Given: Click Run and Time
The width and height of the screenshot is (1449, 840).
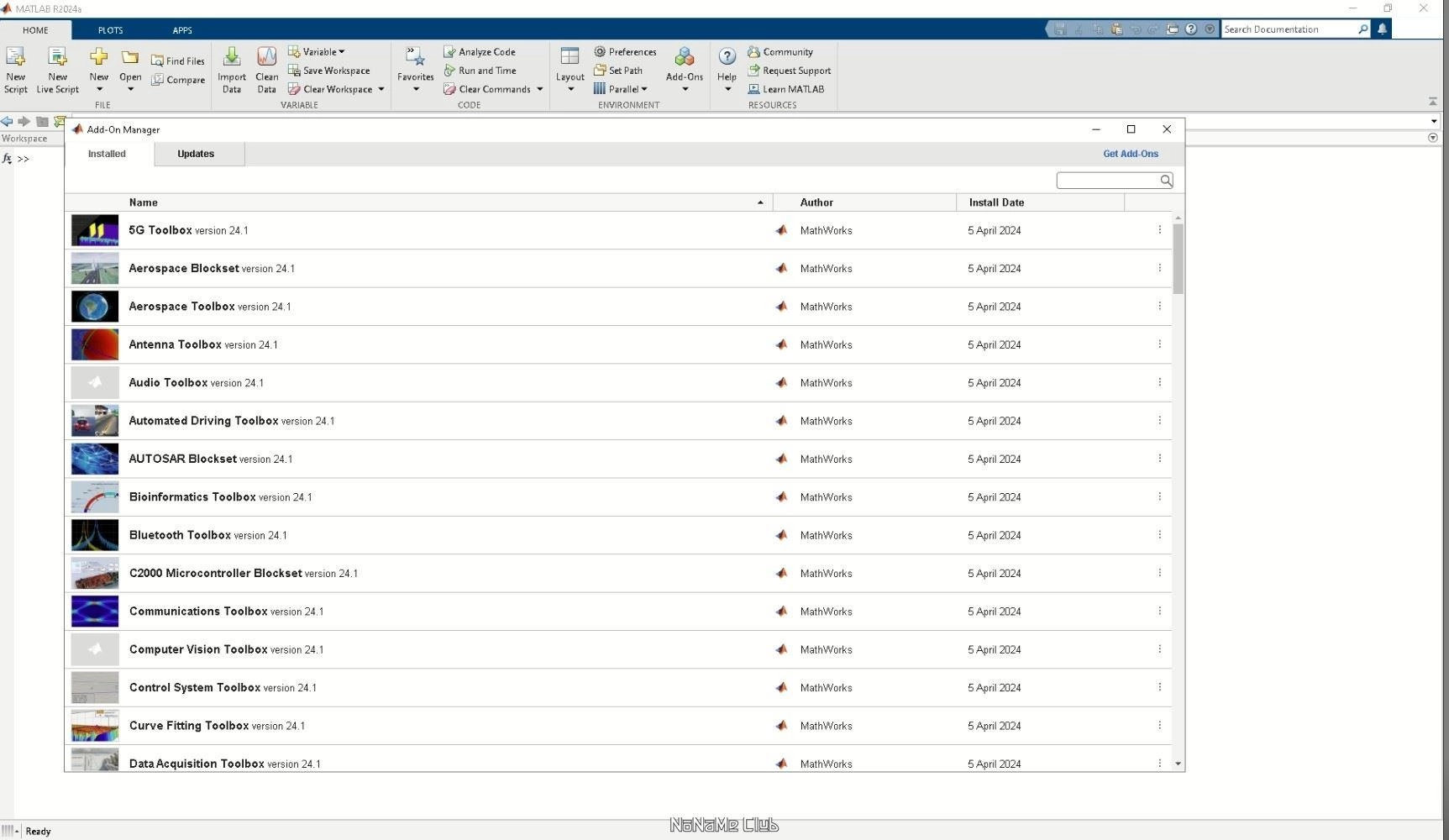Looking at the screenshot, I should [x=480, y=71].
